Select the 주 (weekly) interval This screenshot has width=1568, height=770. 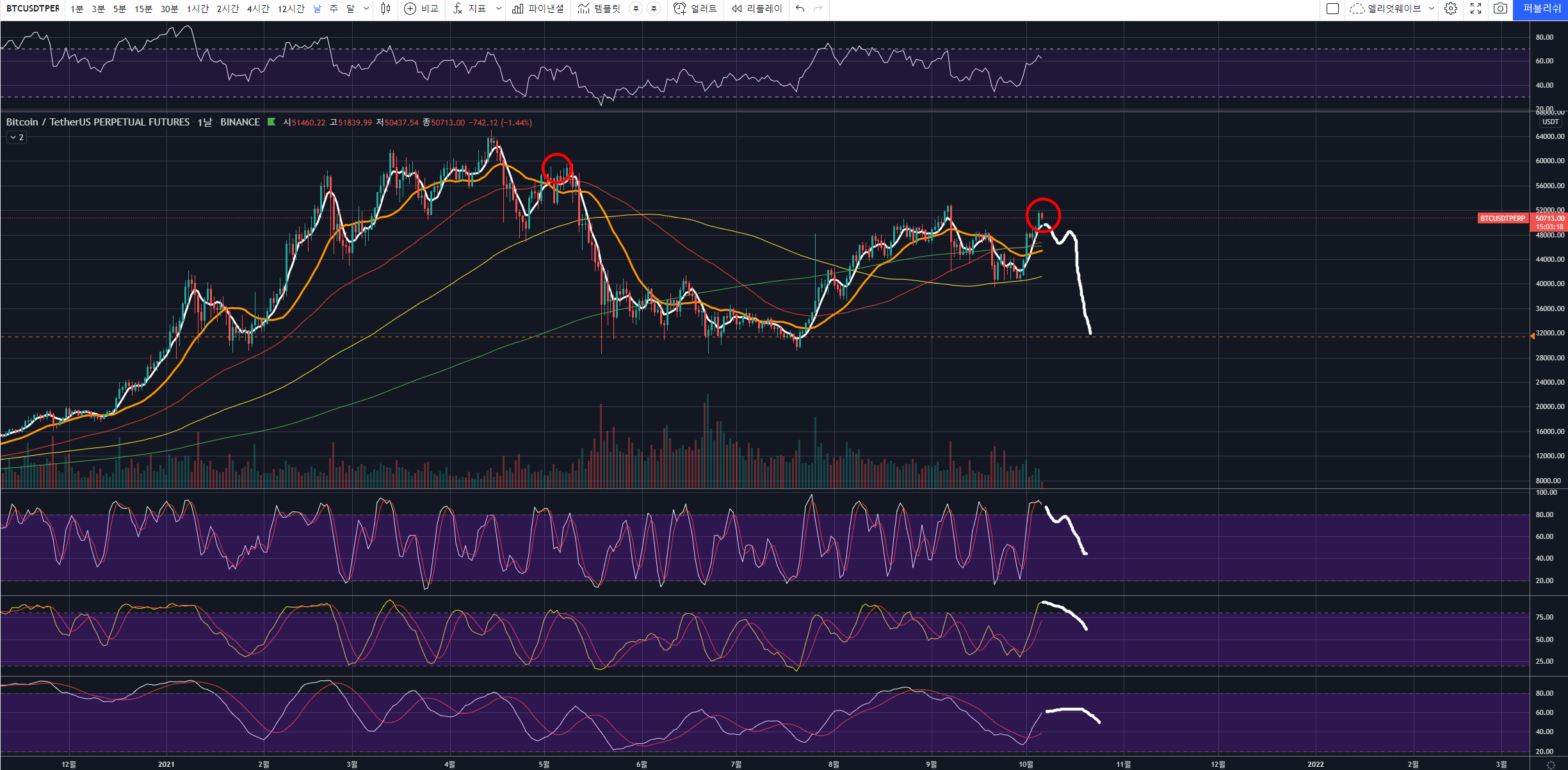click(334, 8)
